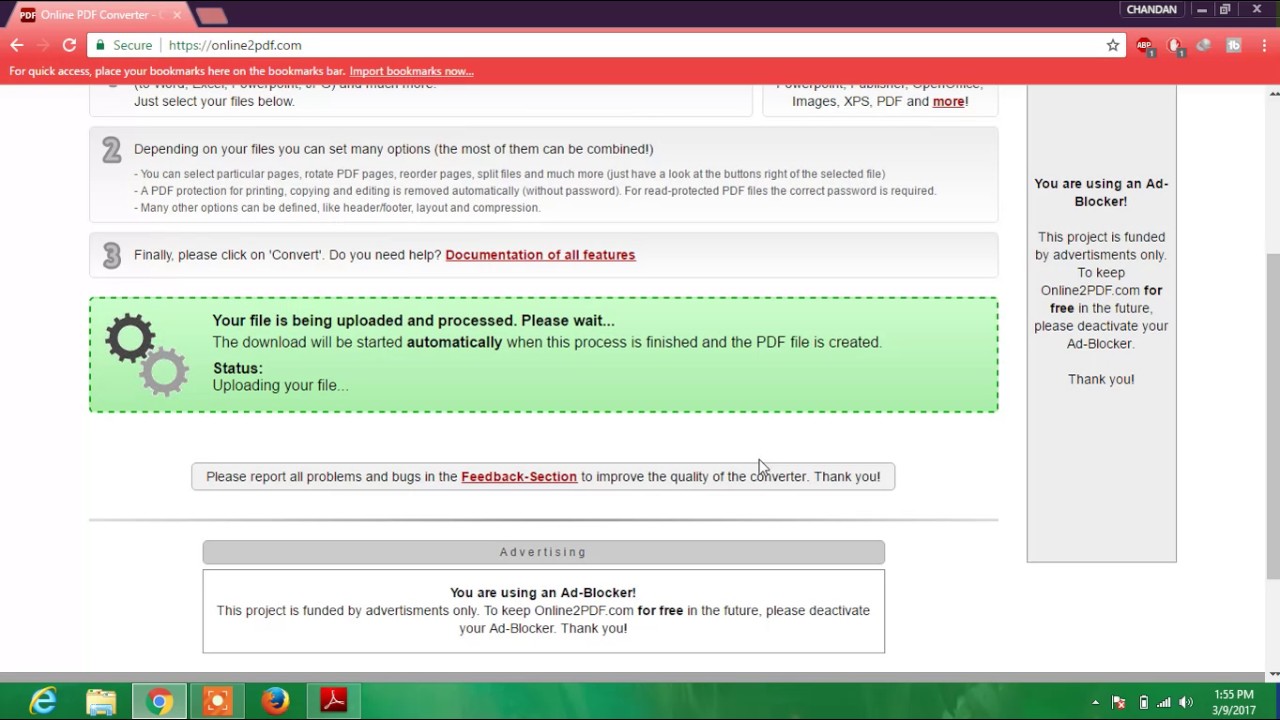
Task: Open the 'Feedback-Section' link
Action: [x=519, y=477]
